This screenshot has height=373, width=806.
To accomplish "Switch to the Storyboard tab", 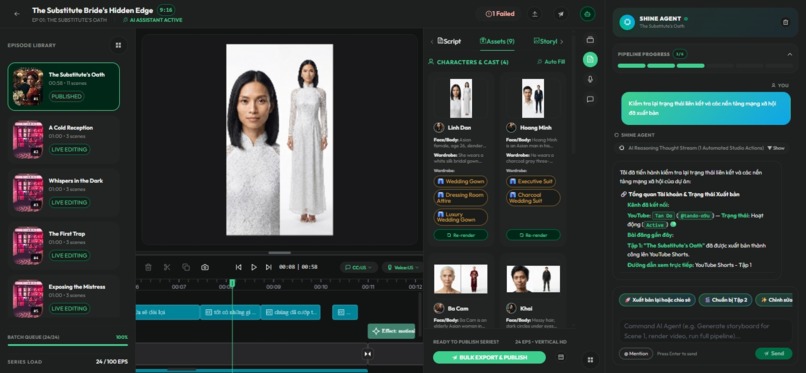I will tap(545, 41).
